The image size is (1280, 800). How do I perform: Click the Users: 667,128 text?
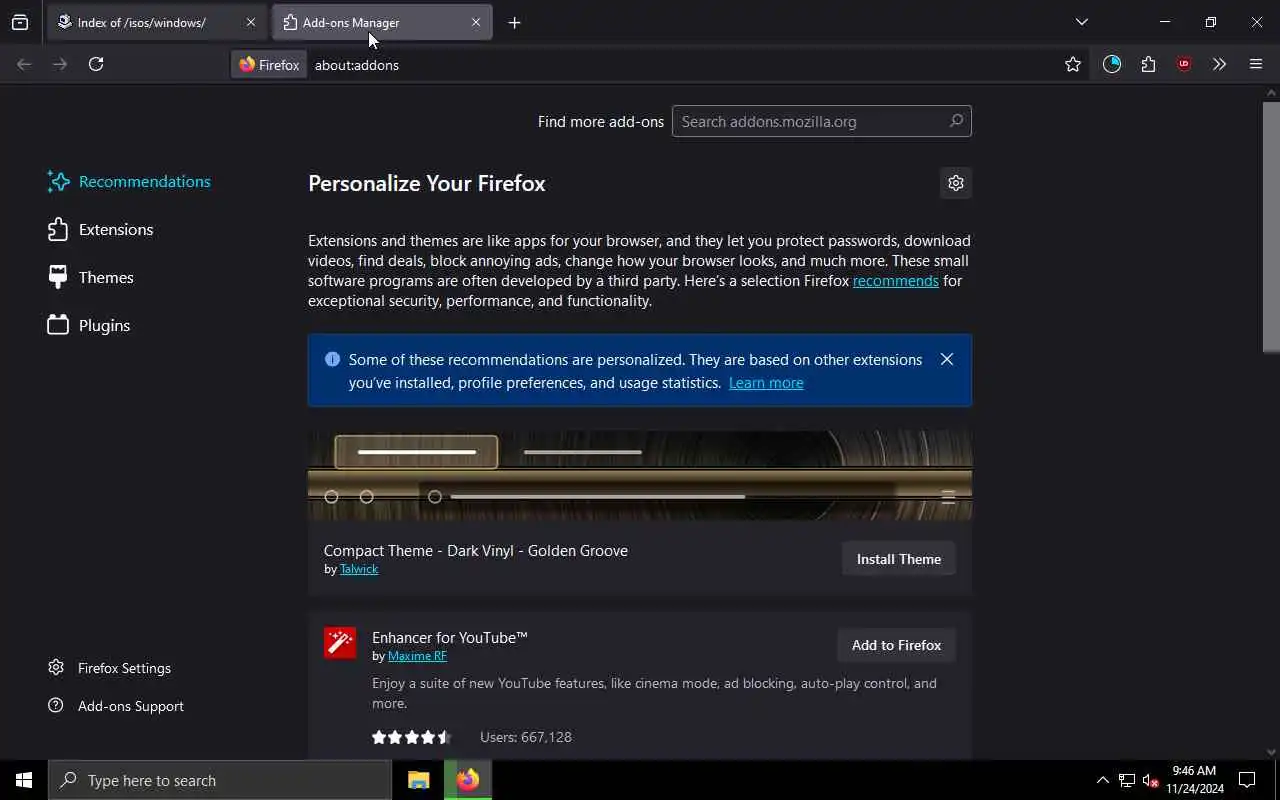click(x=526, y=737)
